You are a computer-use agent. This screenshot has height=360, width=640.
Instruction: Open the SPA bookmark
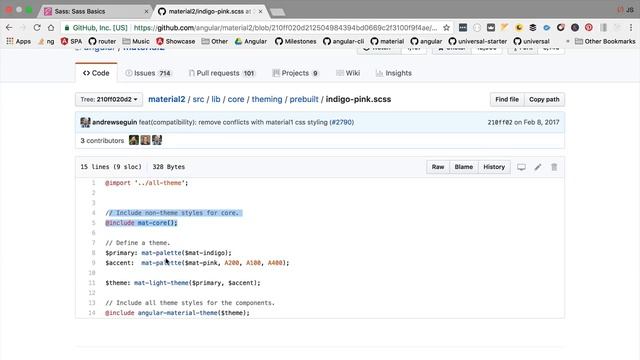(71, 41)
